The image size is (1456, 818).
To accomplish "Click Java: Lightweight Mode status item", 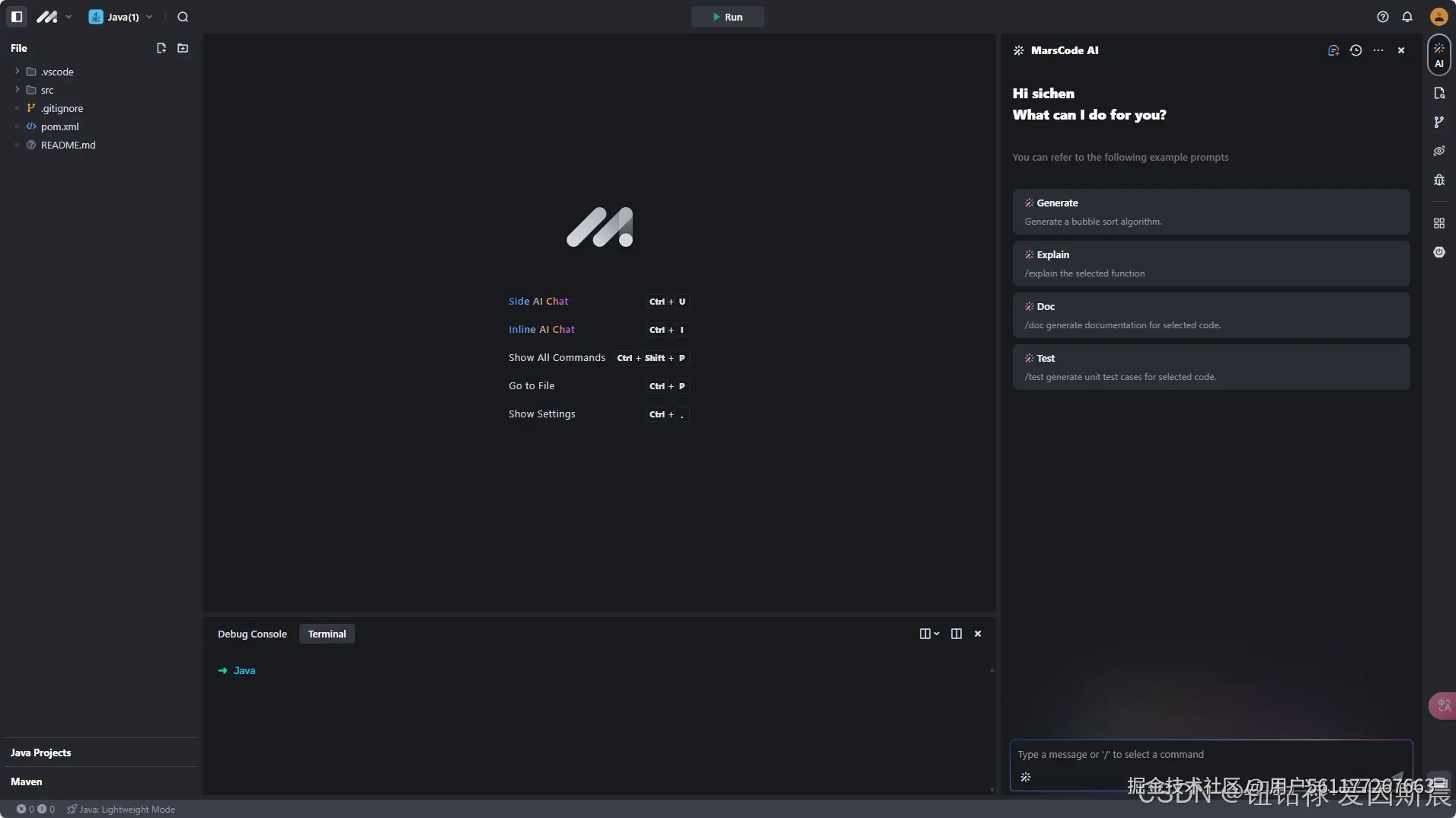I will [121, 810].
